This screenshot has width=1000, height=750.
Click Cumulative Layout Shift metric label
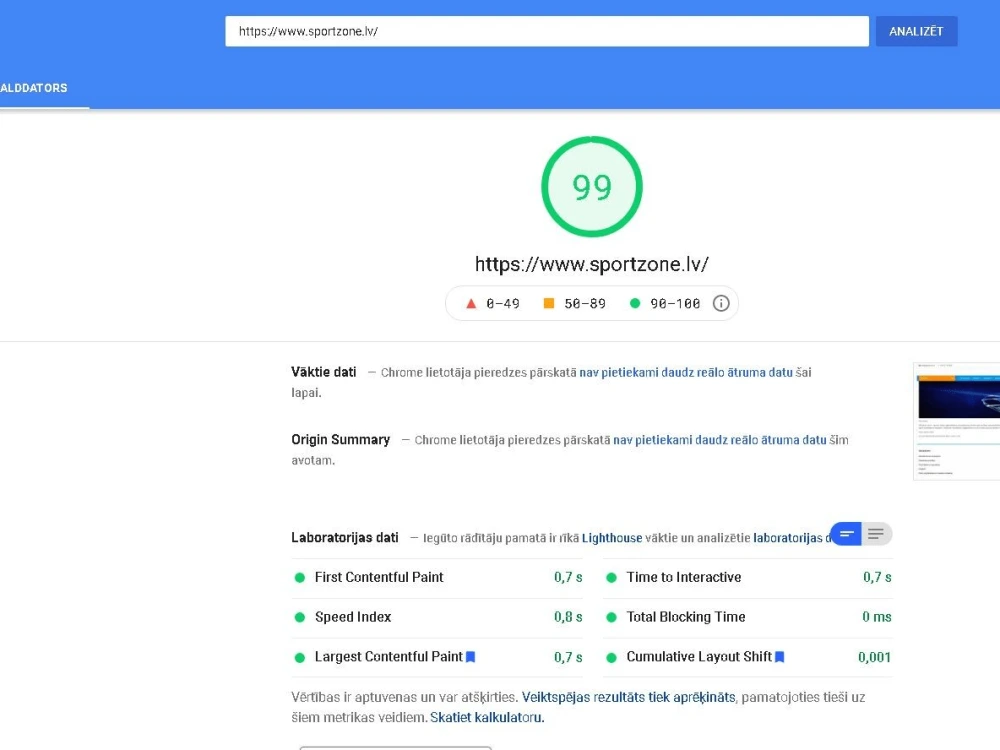coord(699,657)
